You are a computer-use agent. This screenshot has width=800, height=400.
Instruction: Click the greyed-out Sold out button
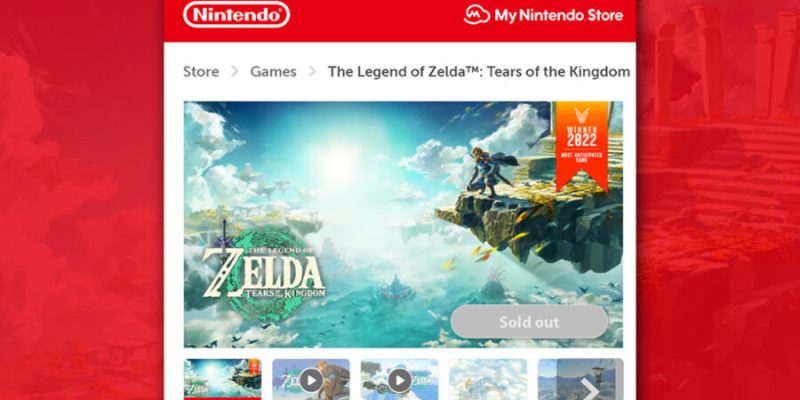pyautogui.click(x=529, y=322)
